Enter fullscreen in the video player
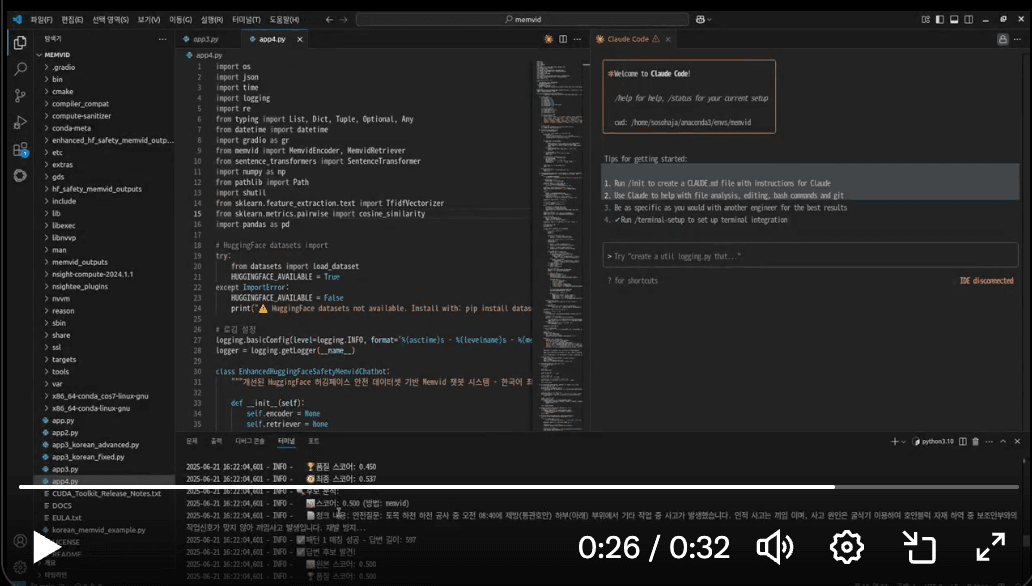This screenshot has height=586, width=1032. (991, 547)
